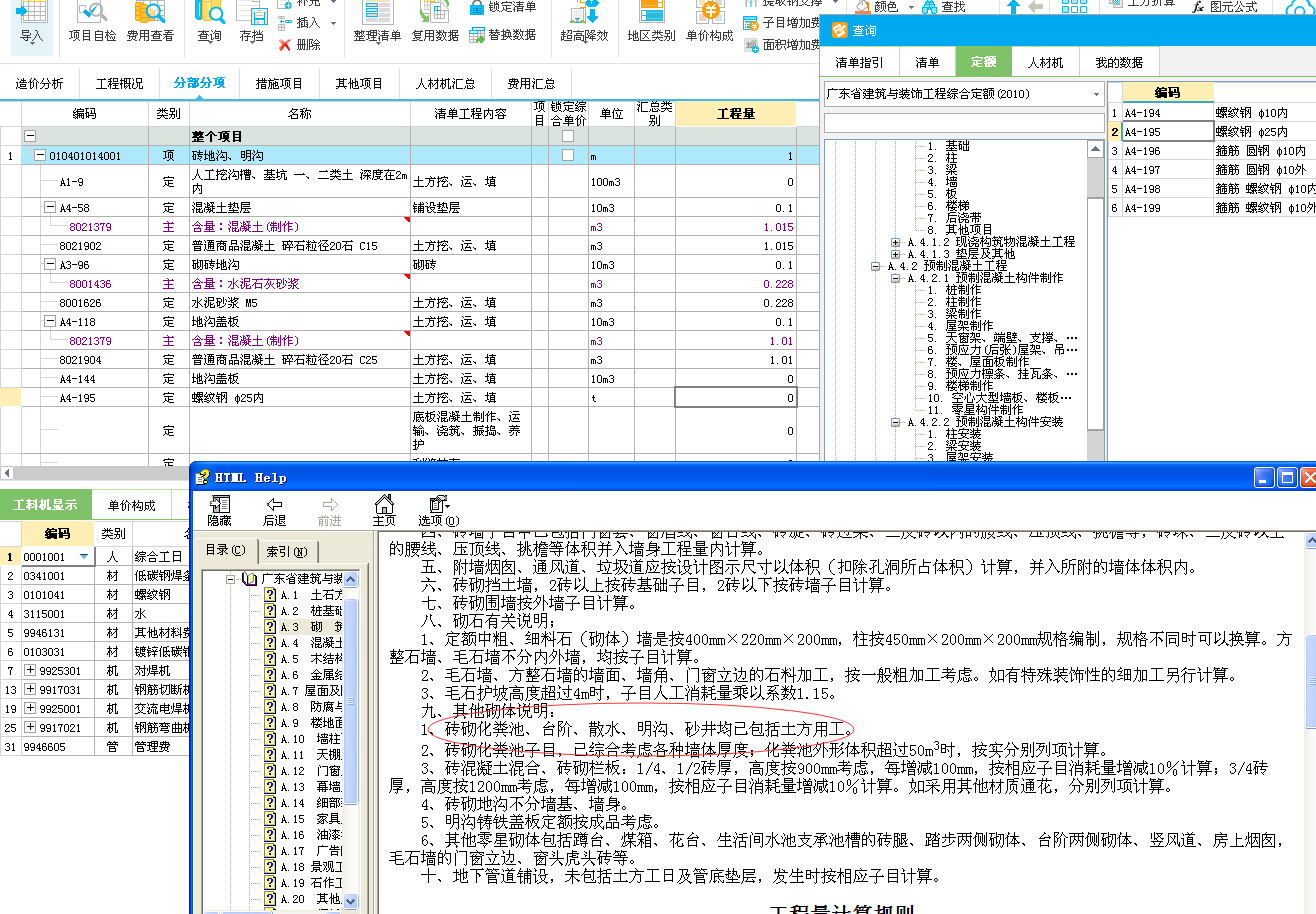Select A.5 topic in Help contents tree

click(301, 659)
